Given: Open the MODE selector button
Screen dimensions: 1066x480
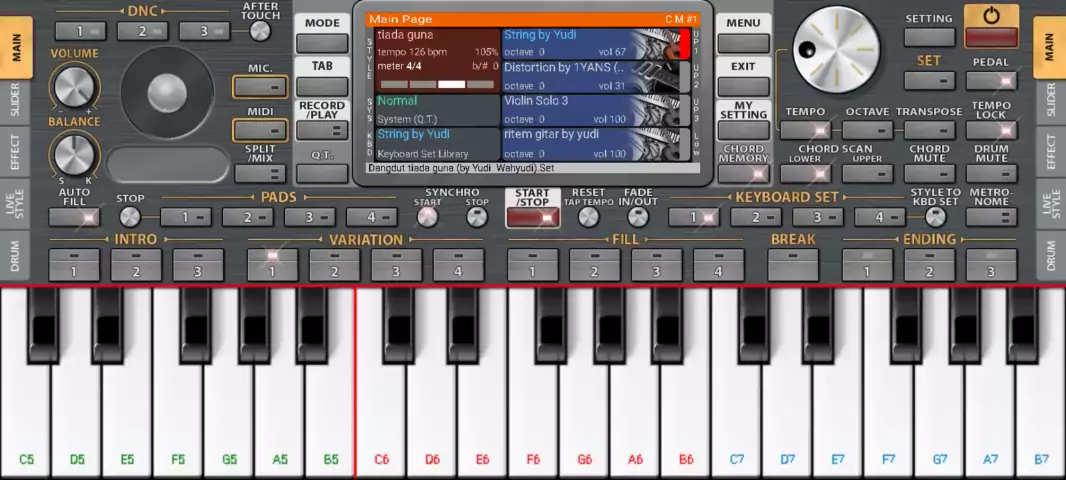Looking at the screenshot, I should (x=322, y=43).
